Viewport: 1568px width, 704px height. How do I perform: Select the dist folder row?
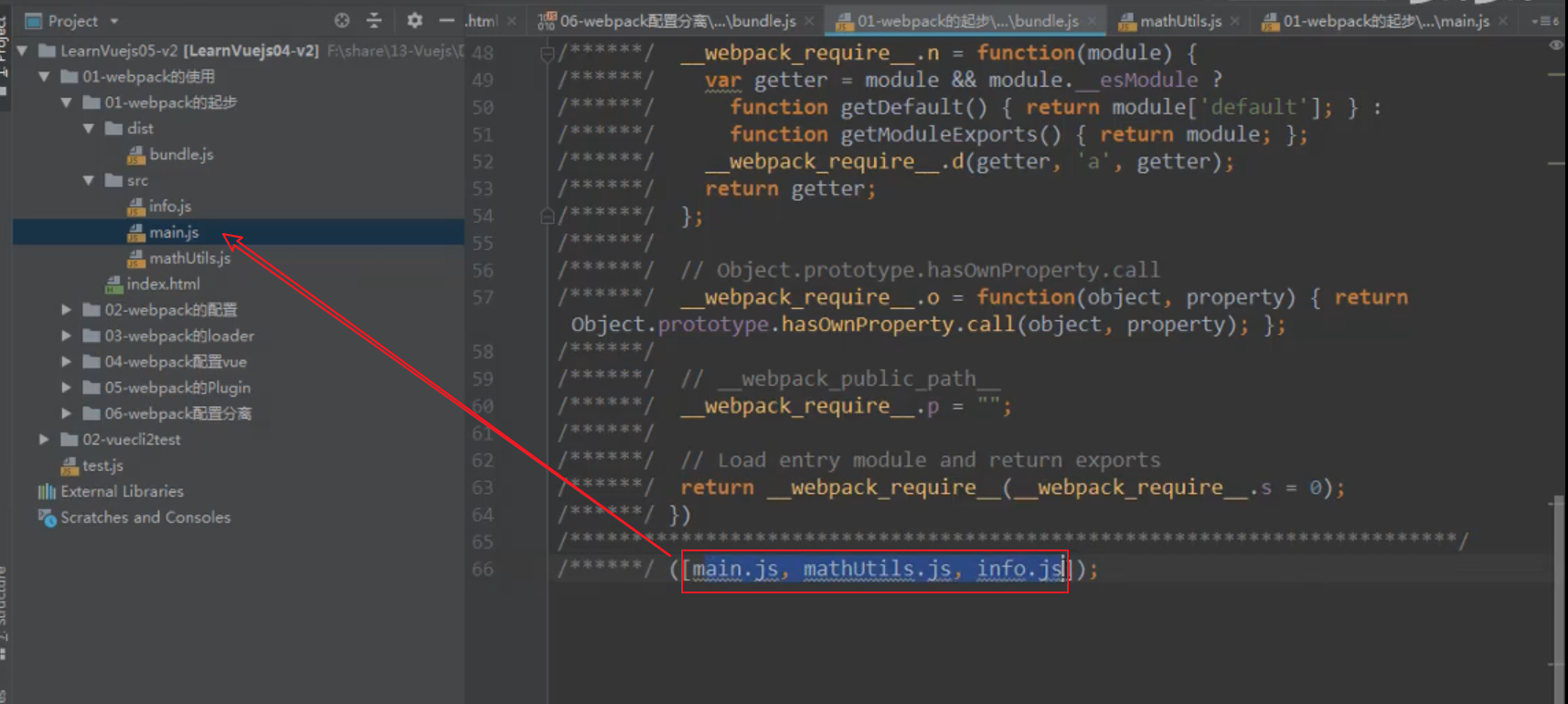tap(238, 129)
